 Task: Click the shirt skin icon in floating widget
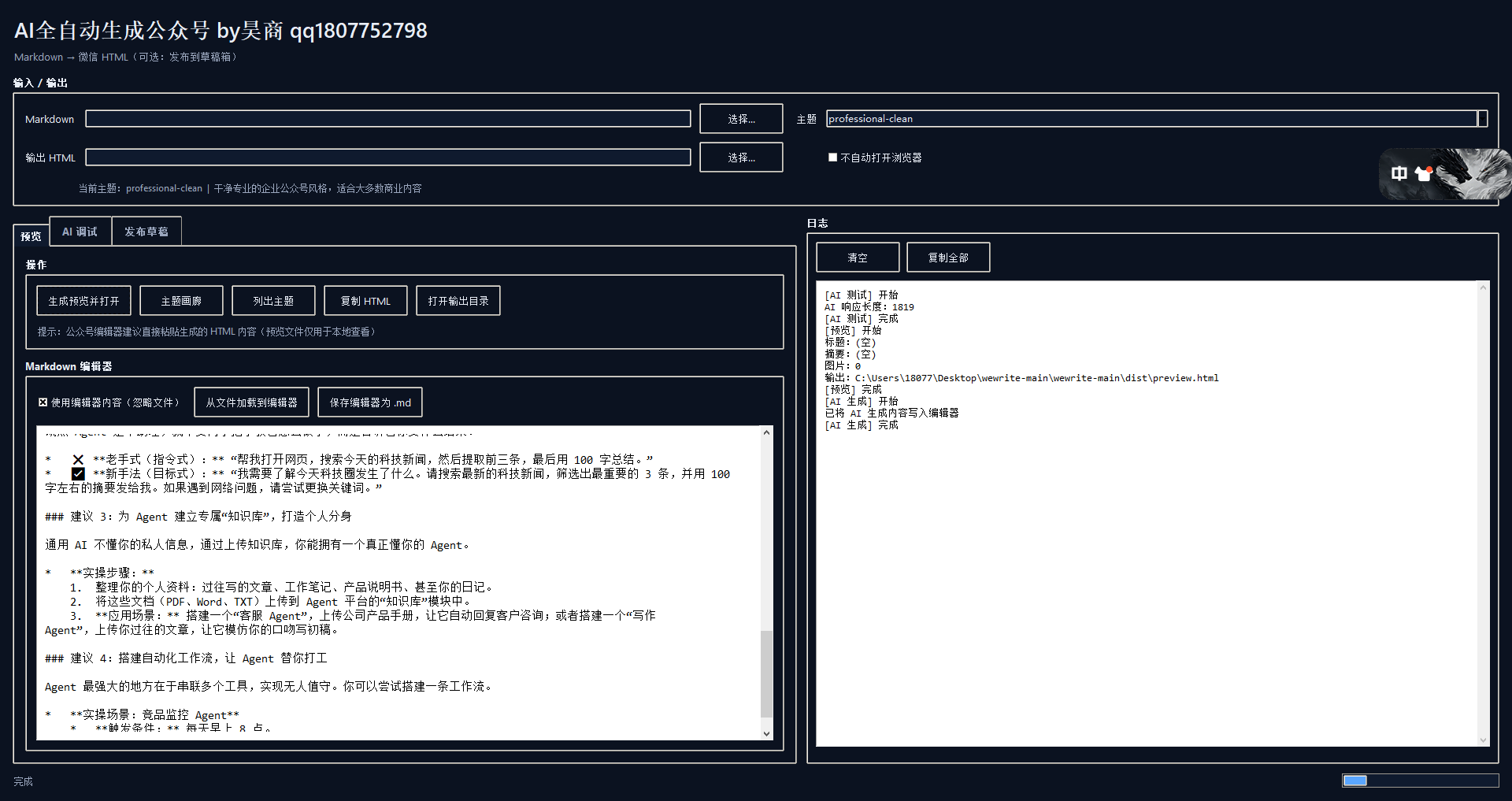[x=1423, y=174]
